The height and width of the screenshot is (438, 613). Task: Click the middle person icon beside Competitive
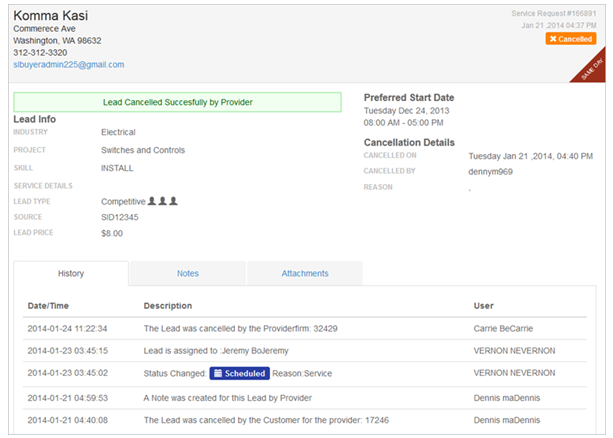point(162,201)
